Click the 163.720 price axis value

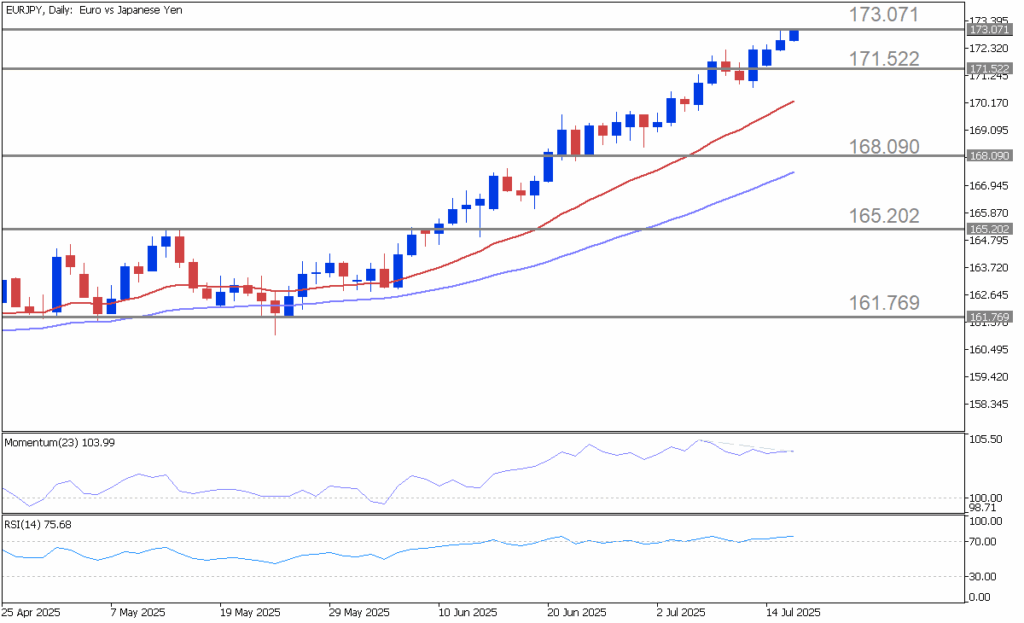[988, 268]
